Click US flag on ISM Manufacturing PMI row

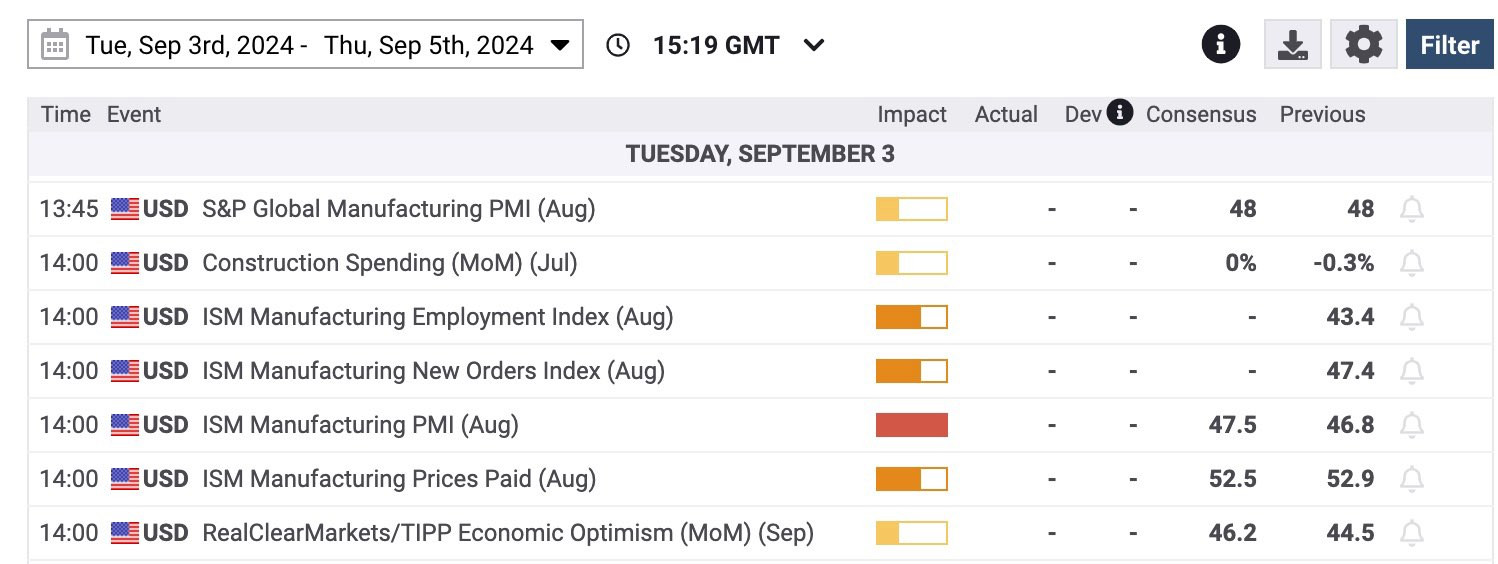click(x=125, y=425)
